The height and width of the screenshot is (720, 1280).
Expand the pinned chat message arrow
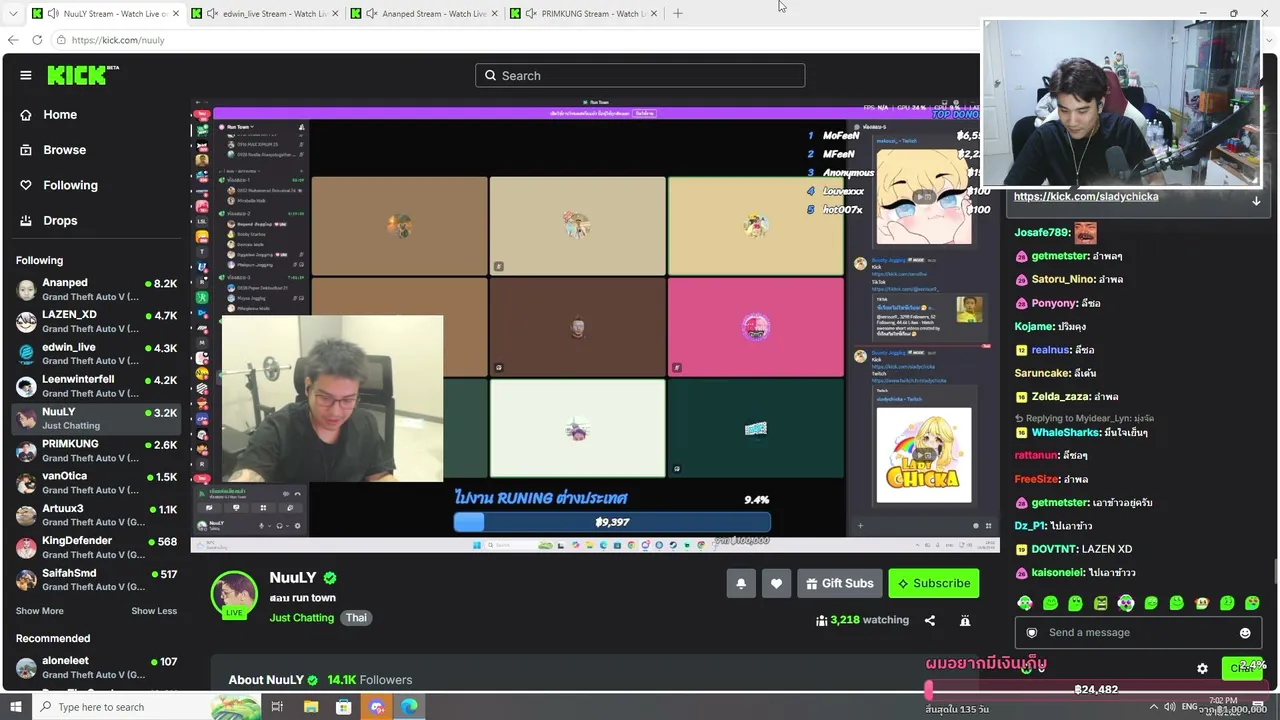tap(1256, 201)
